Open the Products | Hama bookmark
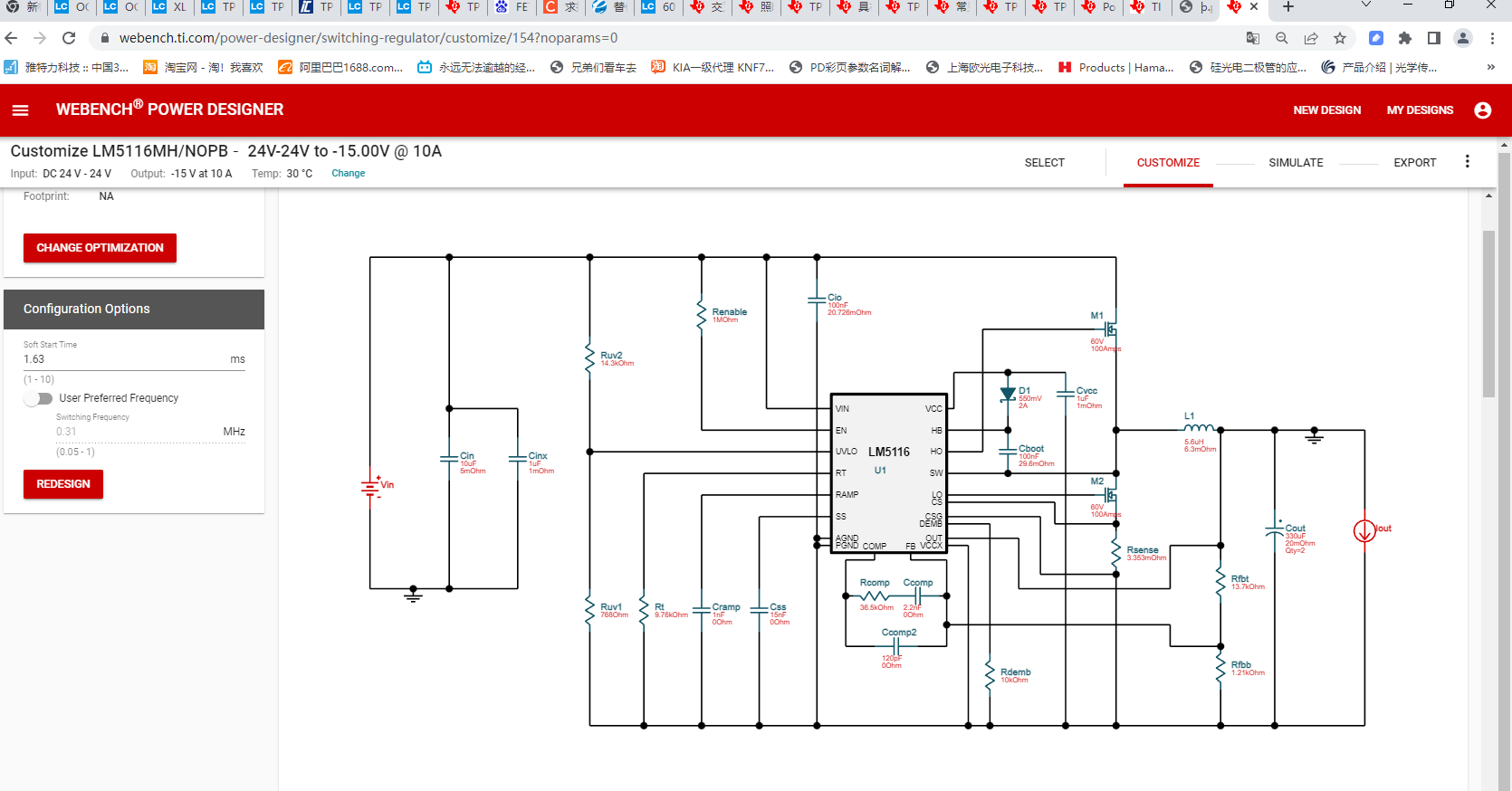Screen dimensions: 1512x791 tap(1115, 67)
